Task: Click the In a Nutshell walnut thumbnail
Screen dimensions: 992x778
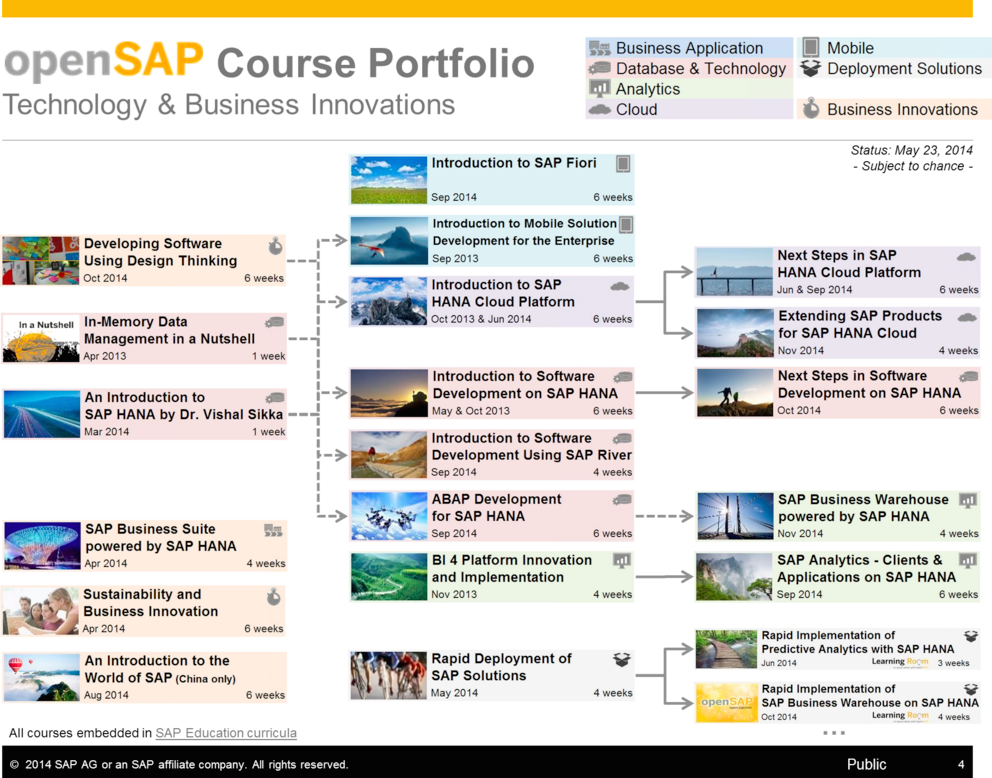Action: click(41, 338)
